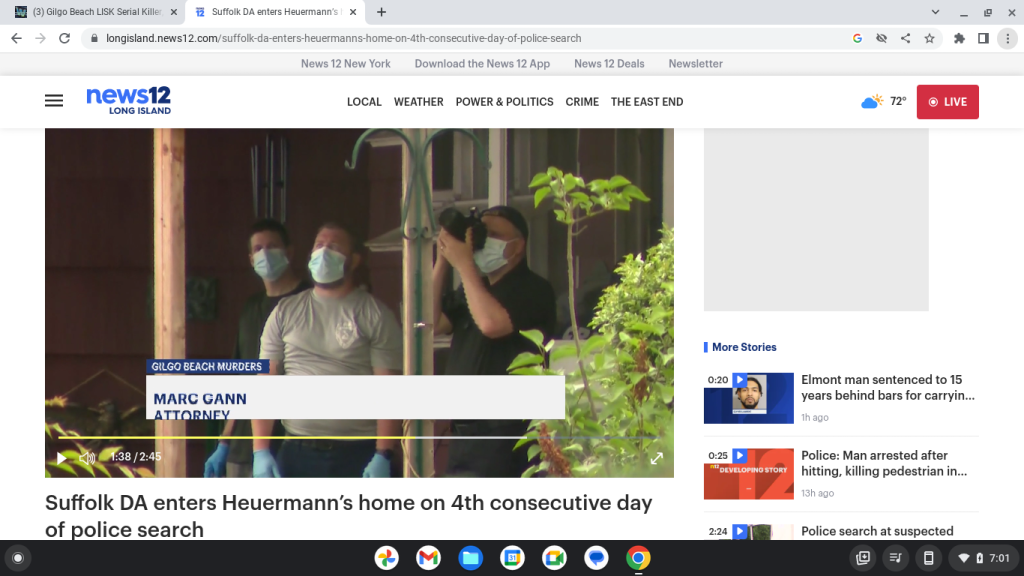
Task: Reload the current page
Action: pyautogui.click(x=64, y=38)
